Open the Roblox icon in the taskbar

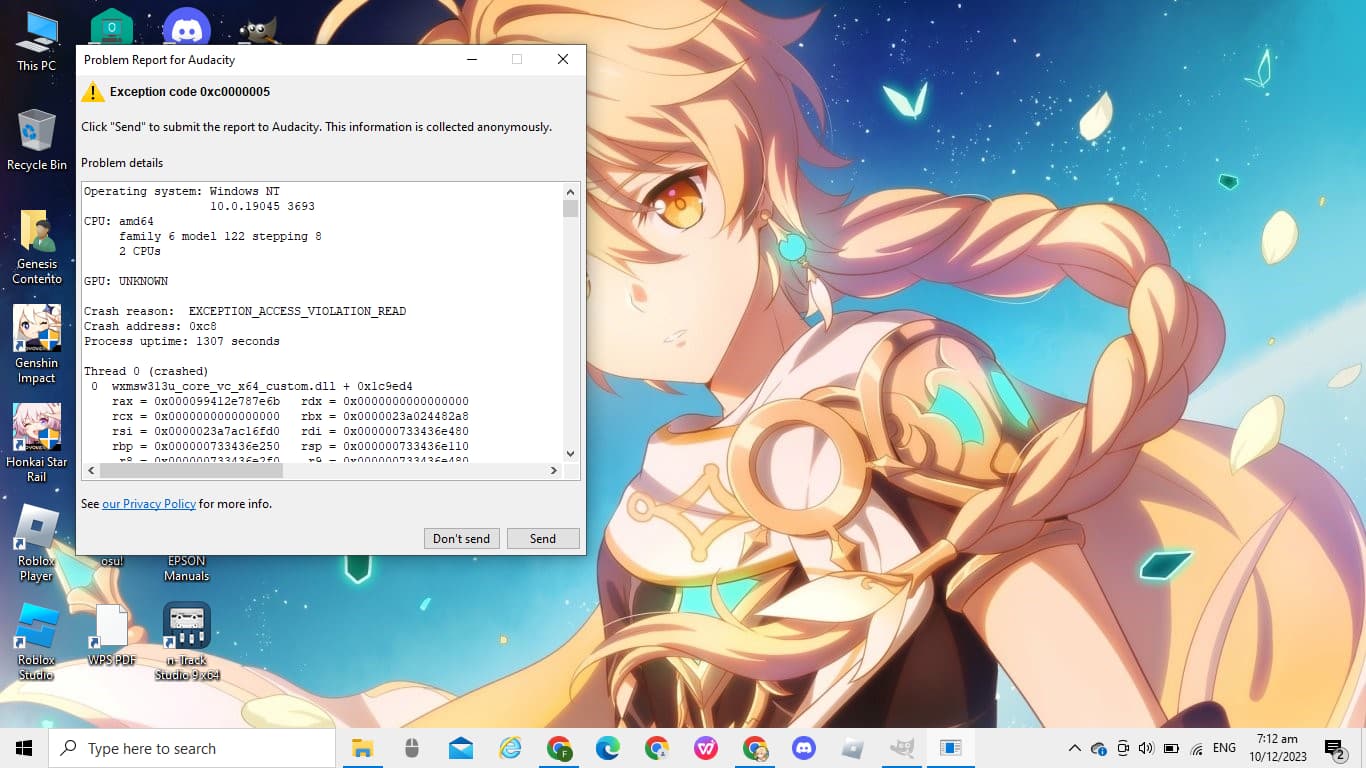tap(853, 748)
